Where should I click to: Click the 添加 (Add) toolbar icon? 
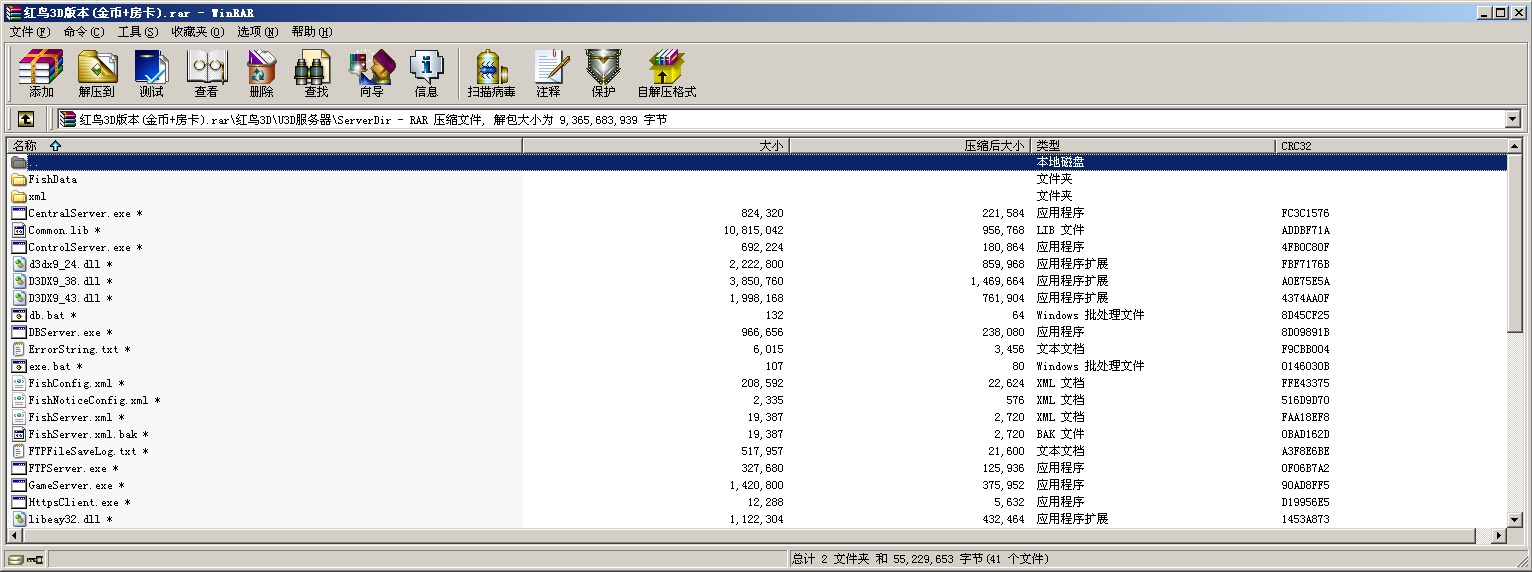coord(41,73)
